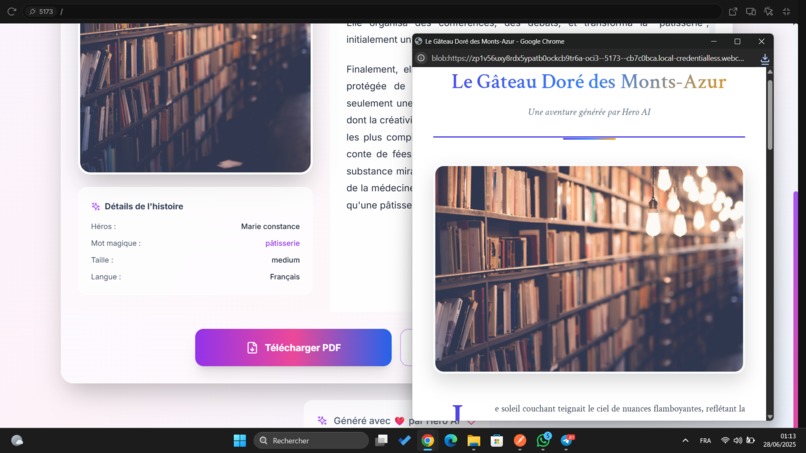Click the language value "Français"
The image size is (806, 453).
point(285,277)
